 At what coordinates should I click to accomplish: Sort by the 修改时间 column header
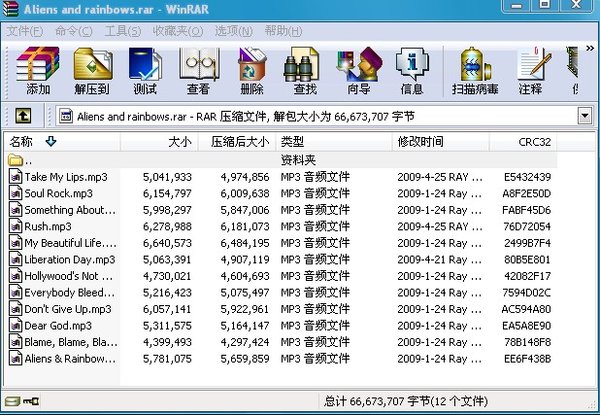pyautogui.click(x=441, y=142)
